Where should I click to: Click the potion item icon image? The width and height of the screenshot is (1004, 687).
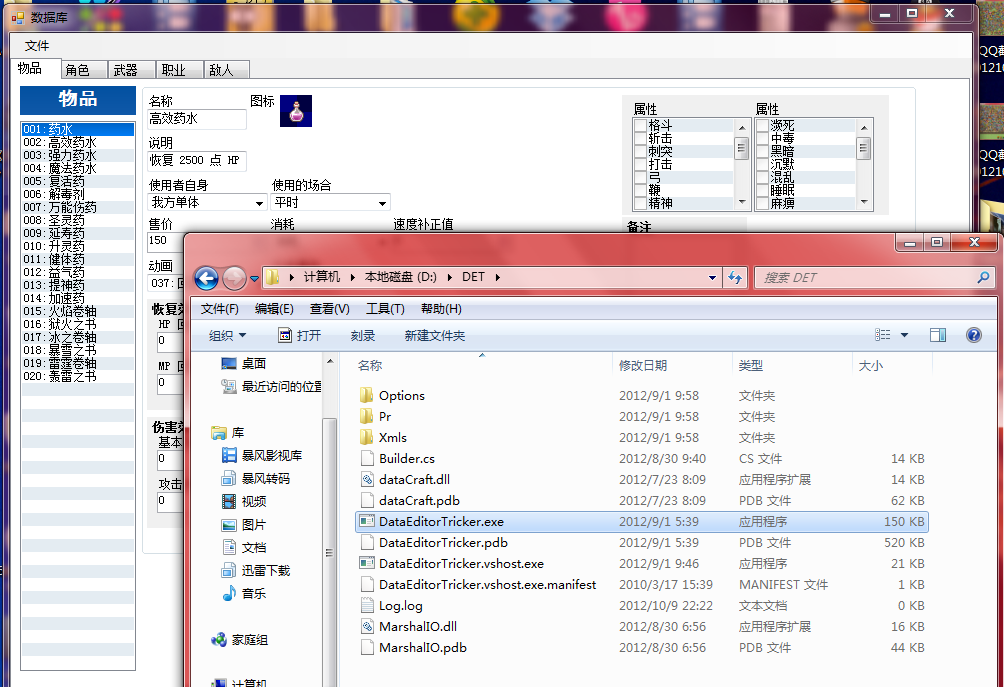coord(296,111)
